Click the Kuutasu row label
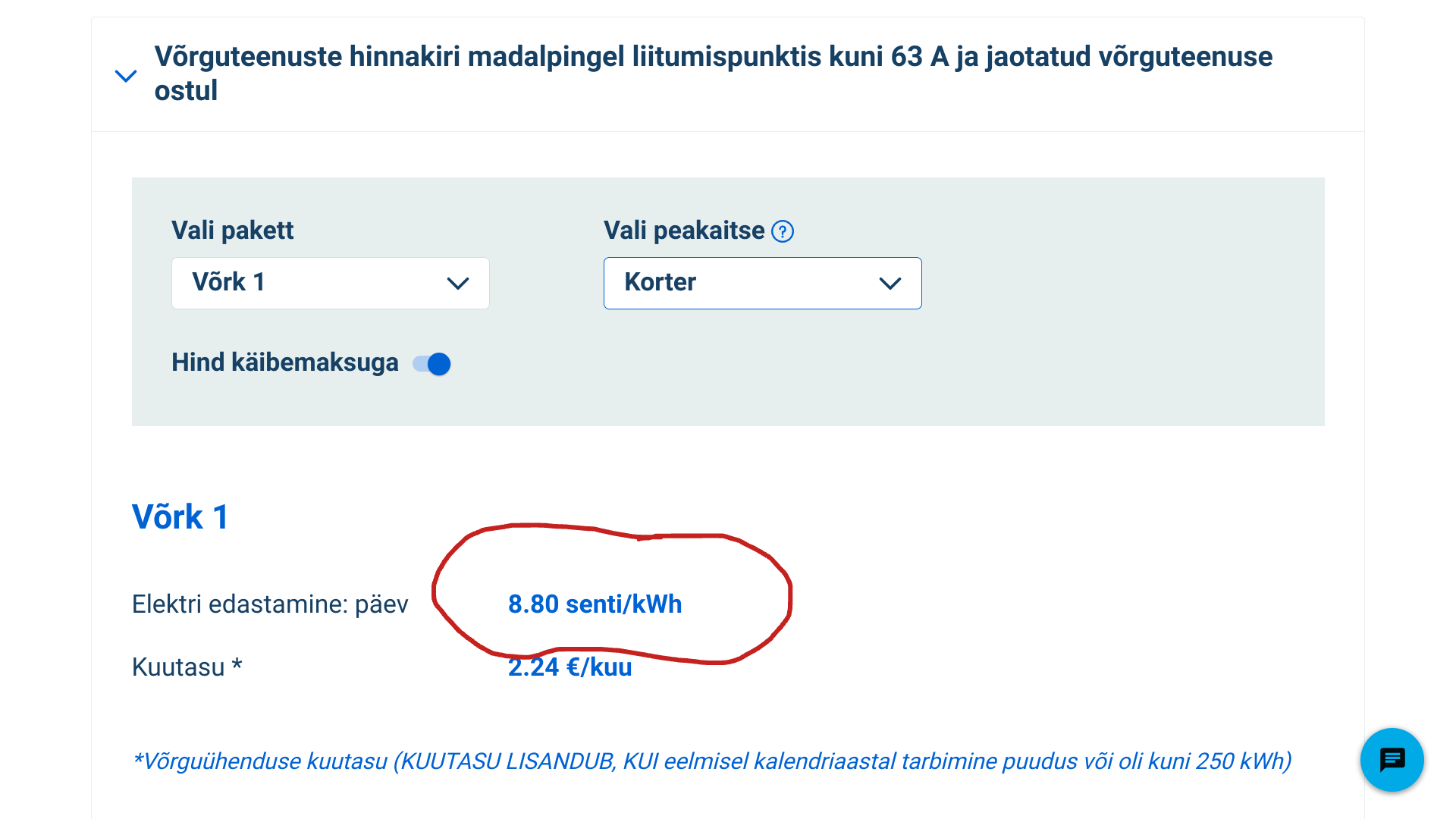1456x819 pixels. (187, 667)
